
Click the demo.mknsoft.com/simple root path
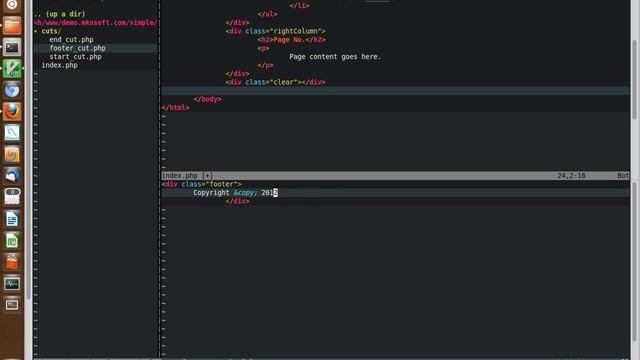(x=96, y=22)
